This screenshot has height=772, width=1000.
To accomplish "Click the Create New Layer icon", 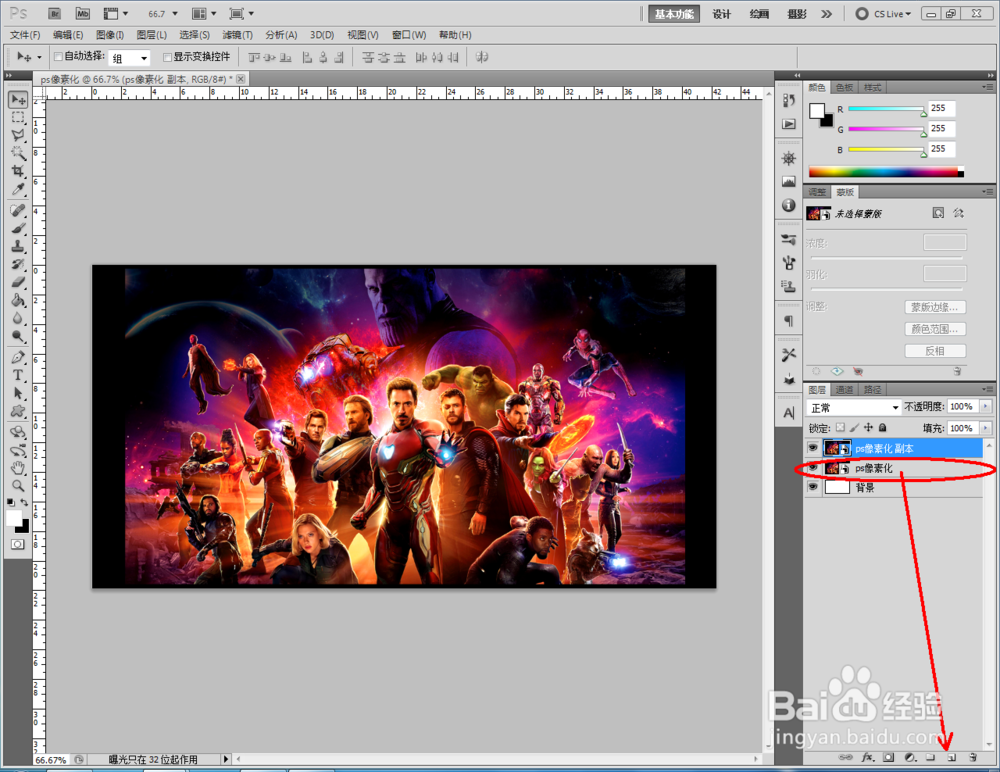I will coord(951,757).
